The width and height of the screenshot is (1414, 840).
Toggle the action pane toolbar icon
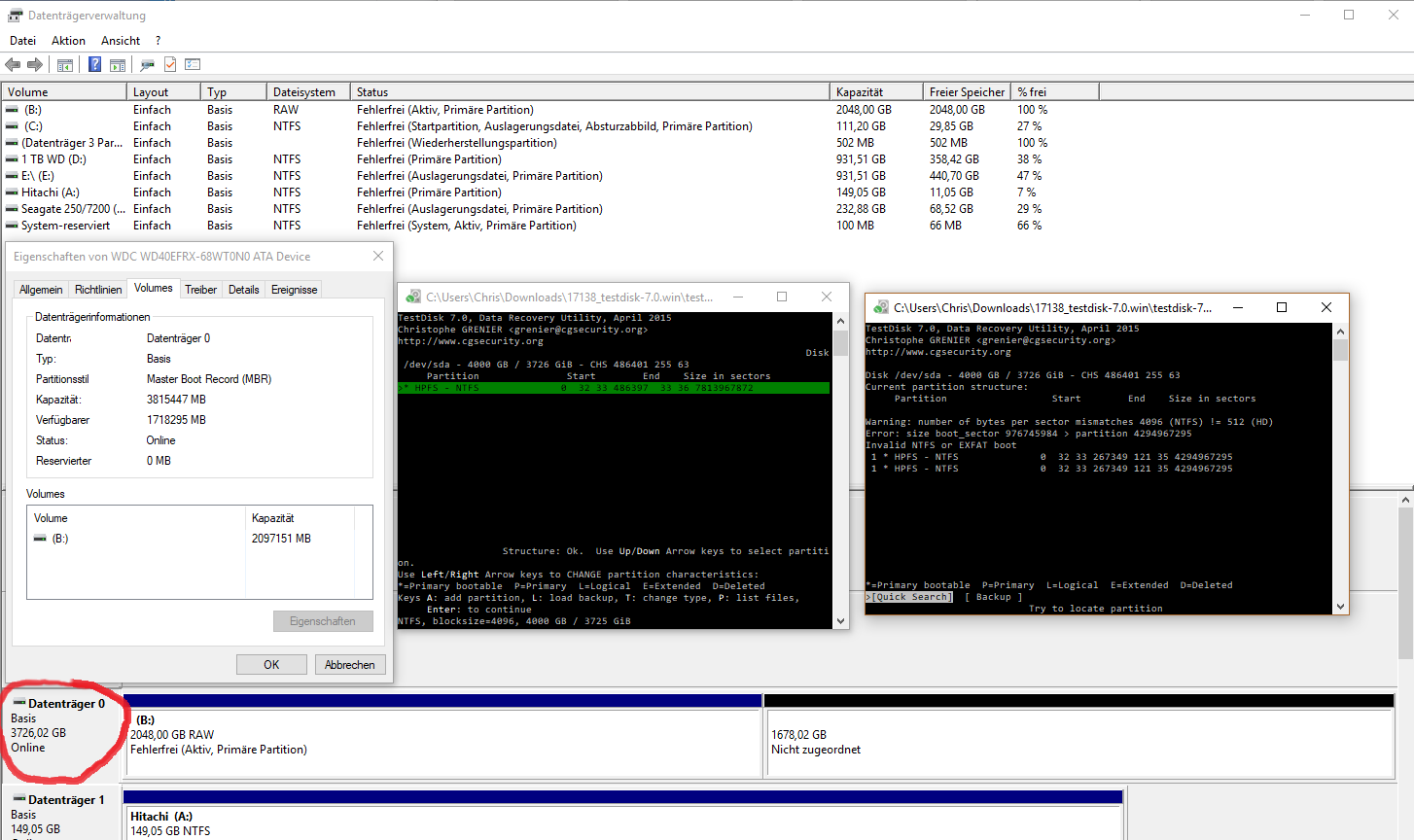coord(118,65)
